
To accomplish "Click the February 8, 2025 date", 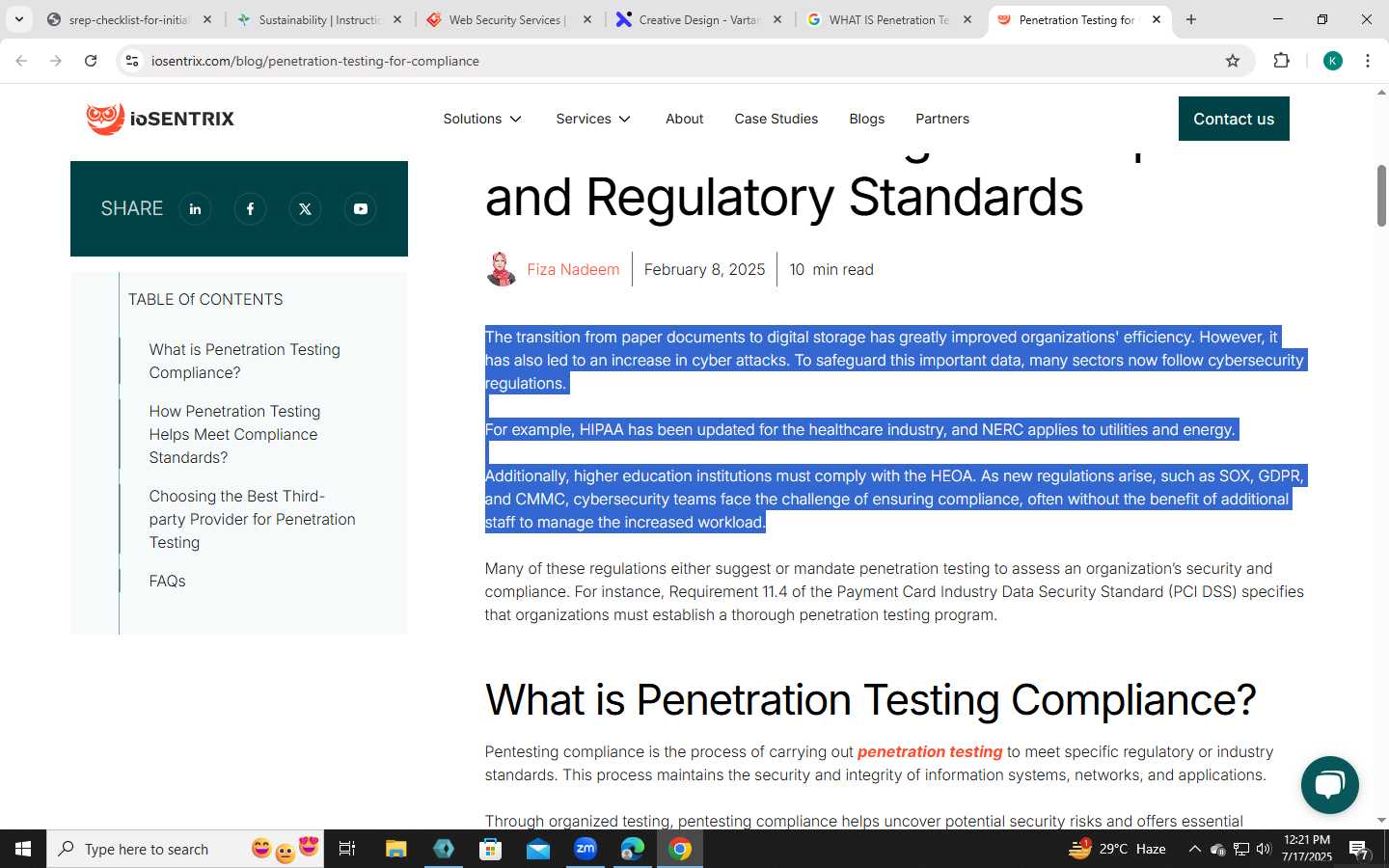I will tap(704, 269).
